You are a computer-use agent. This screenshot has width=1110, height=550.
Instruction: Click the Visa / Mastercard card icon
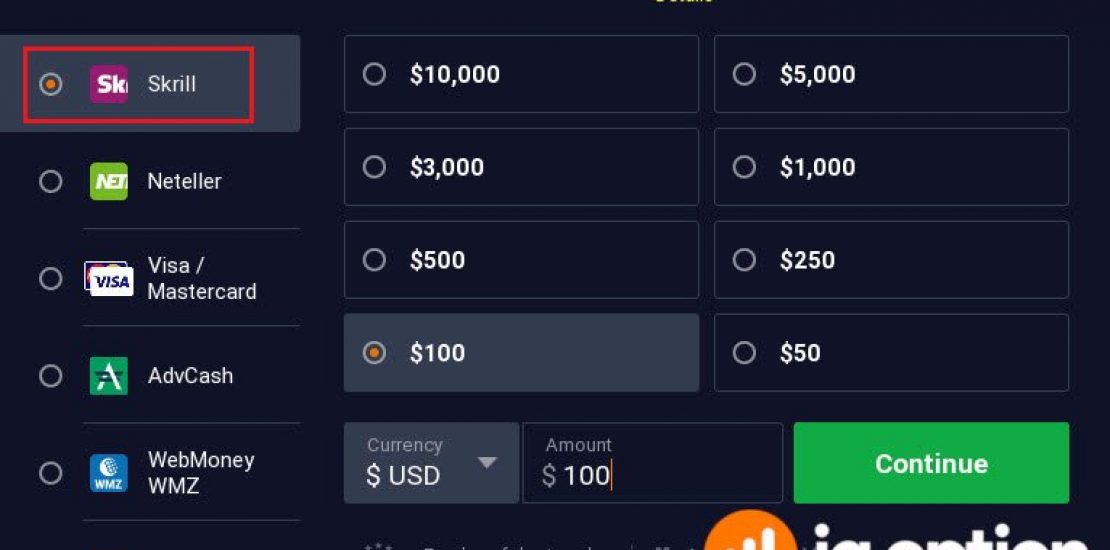[x=109, y=279]
